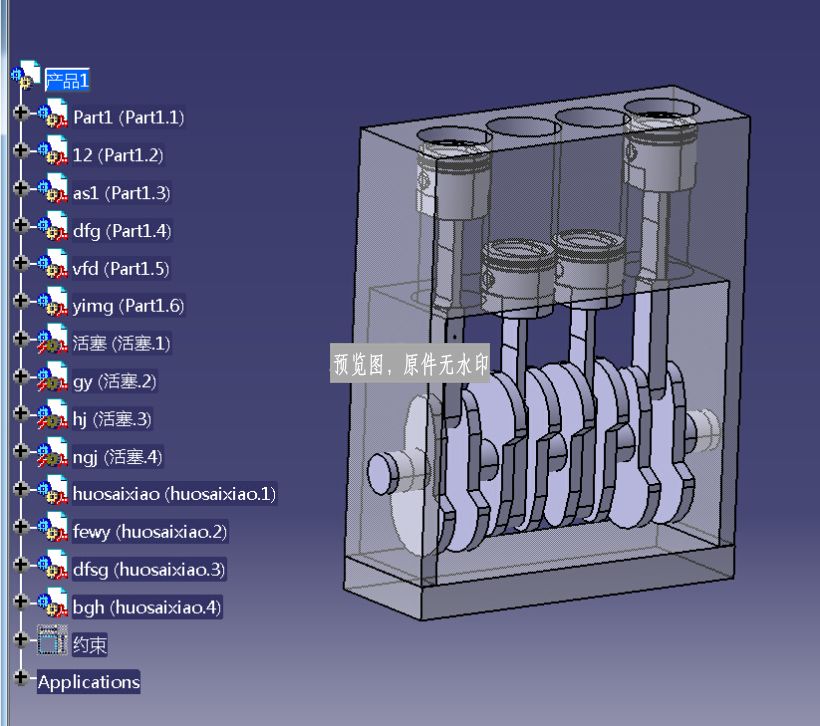Expand the Part1 (Part1.1) node
Viewport: 820px width, 726px height.
[x=21, y=112]
